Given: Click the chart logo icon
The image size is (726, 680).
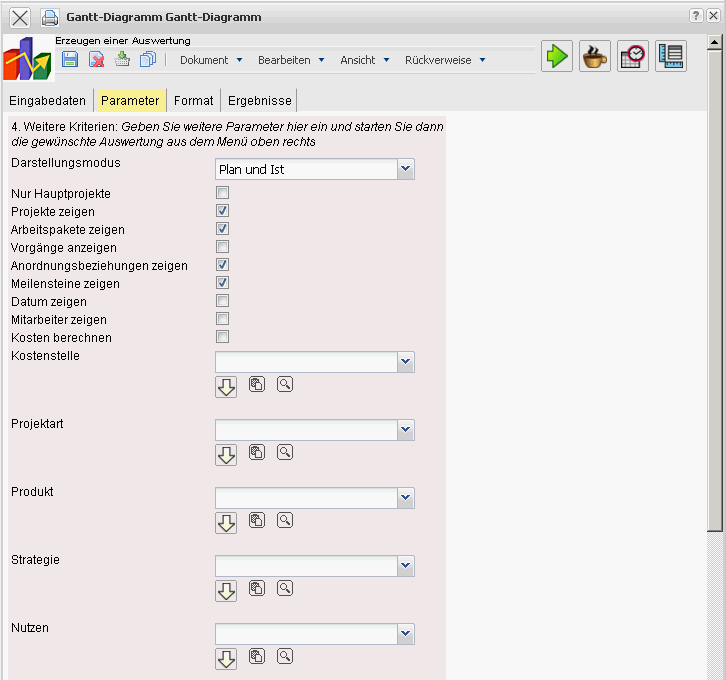Looking at the screenshot, I should tap(28, 59).
